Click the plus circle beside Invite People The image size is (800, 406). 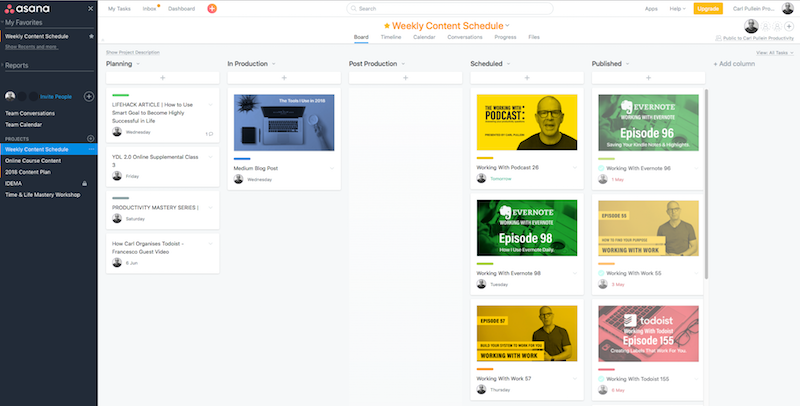tap(89, 96)
